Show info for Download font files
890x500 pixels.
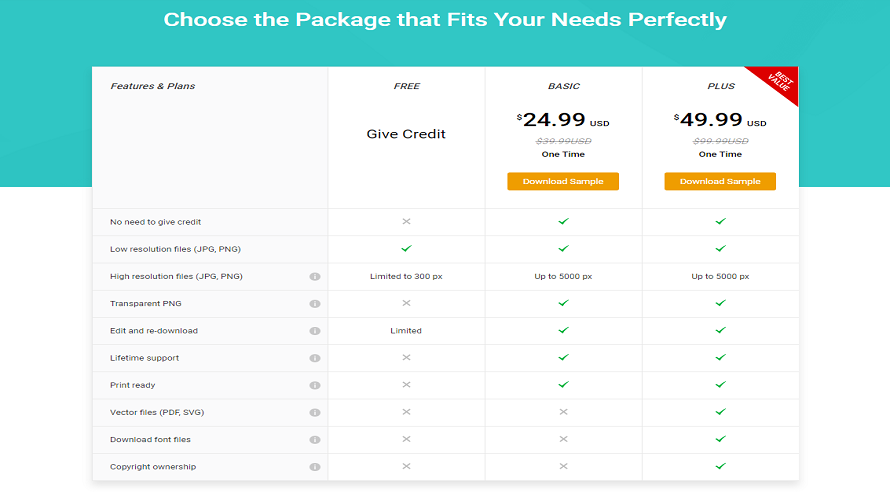pyautogui.click(x=315, y=439)
